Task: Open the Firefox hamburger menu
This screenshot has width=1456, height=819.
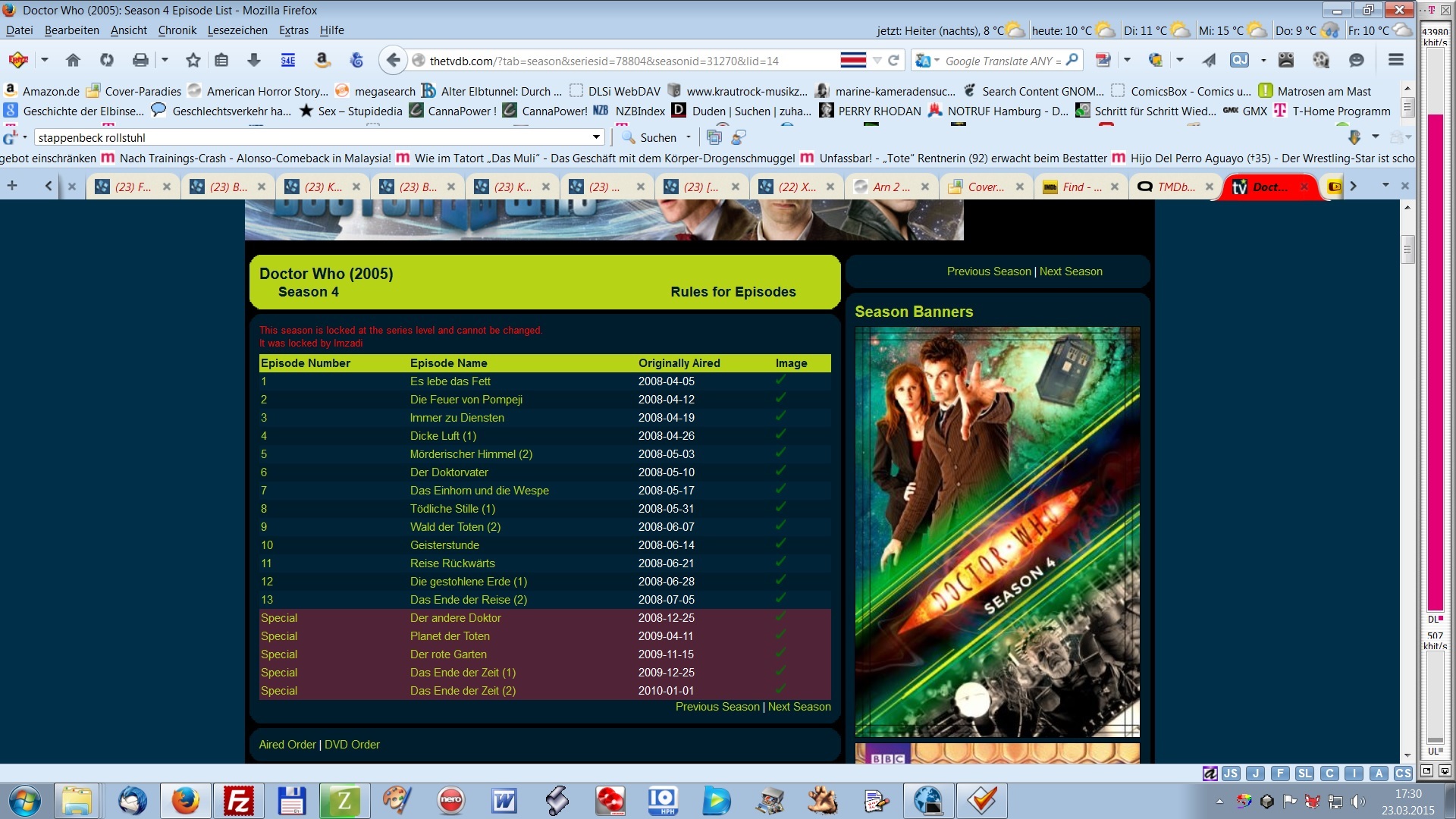Action: pyautogui.click(x=1396, y=60)
